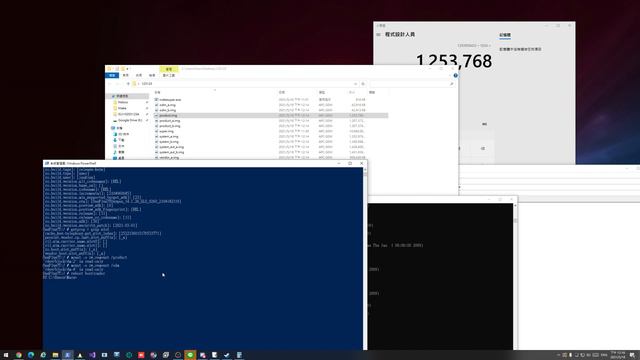Switch to the 檢視 ribbon tab

click(152, 76)
